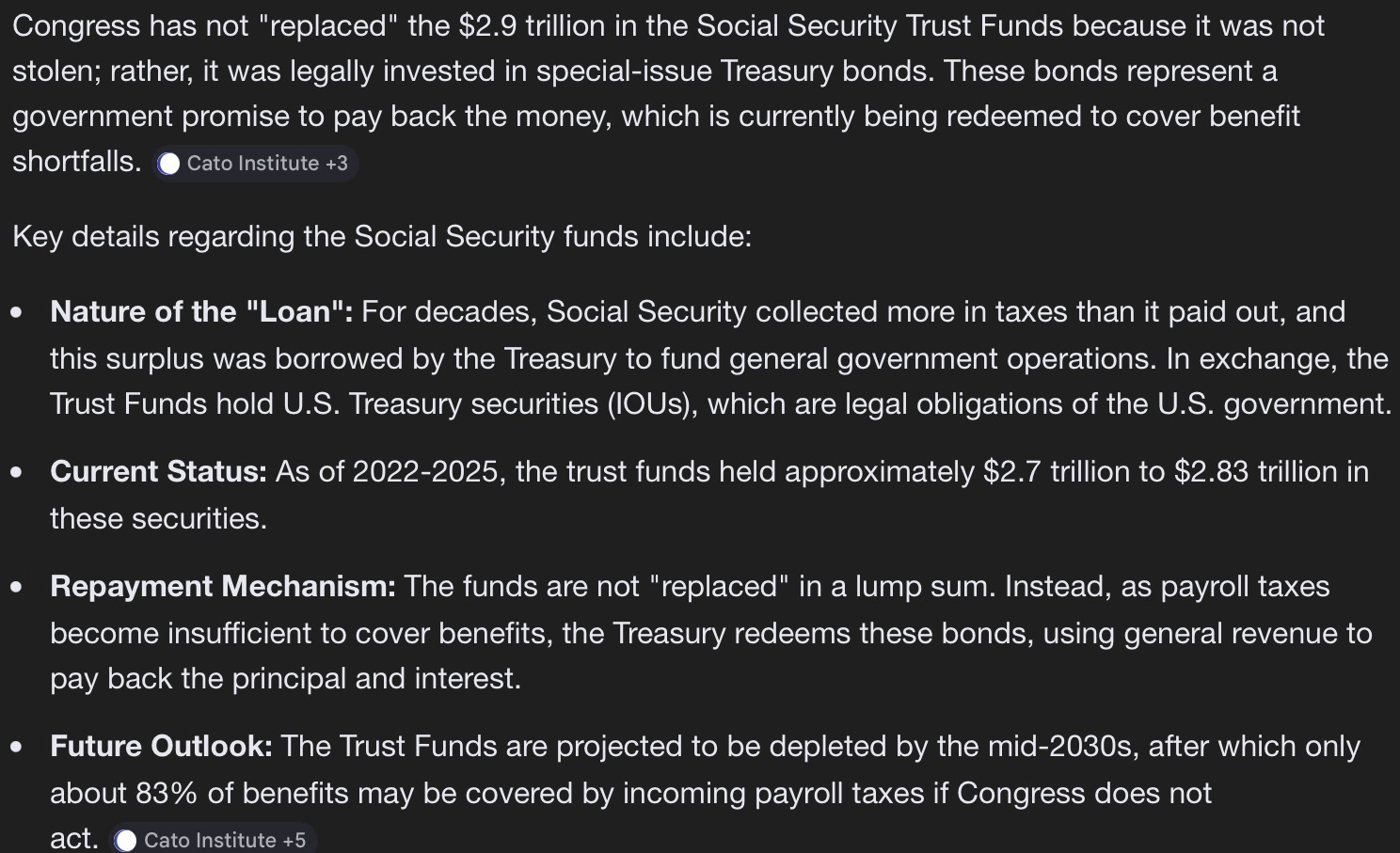Viewport: 1400px width, 853px height.
Task: Click the bullet dot before "Current Status"
Action: (x=17, y=471)
